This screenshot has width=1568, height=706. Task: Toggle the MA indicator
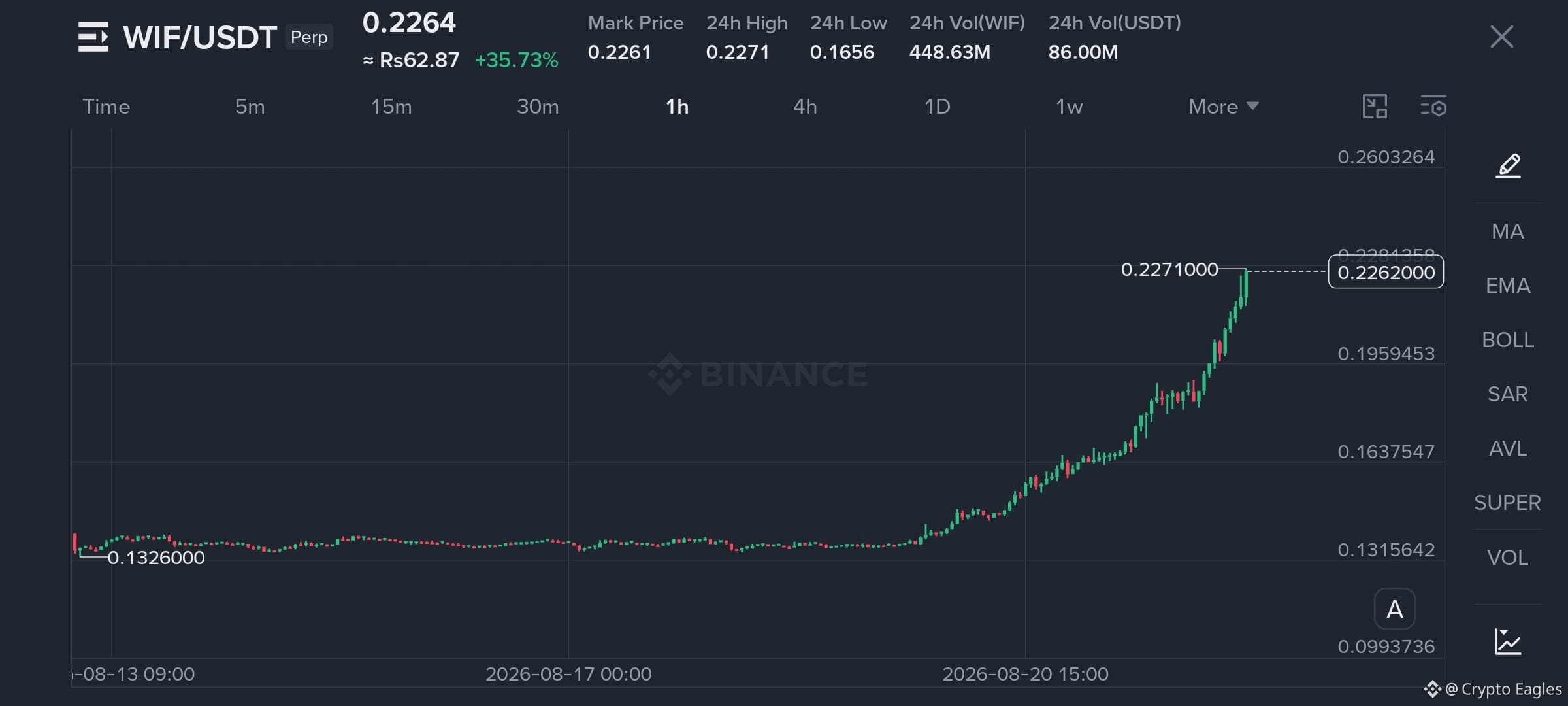click(1508, 231)
